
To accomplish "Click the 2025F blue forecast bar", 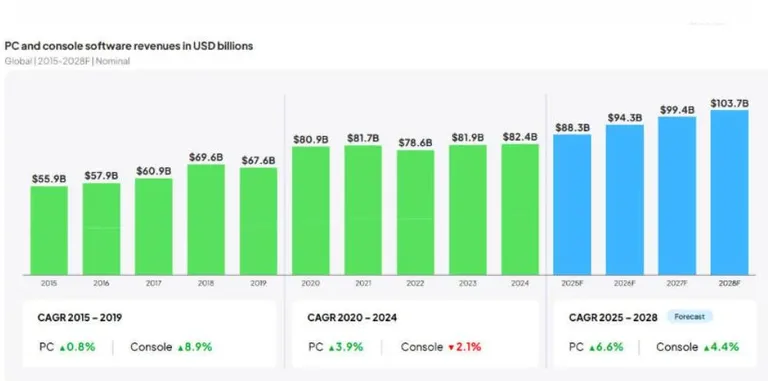I will tap(573, 205).
